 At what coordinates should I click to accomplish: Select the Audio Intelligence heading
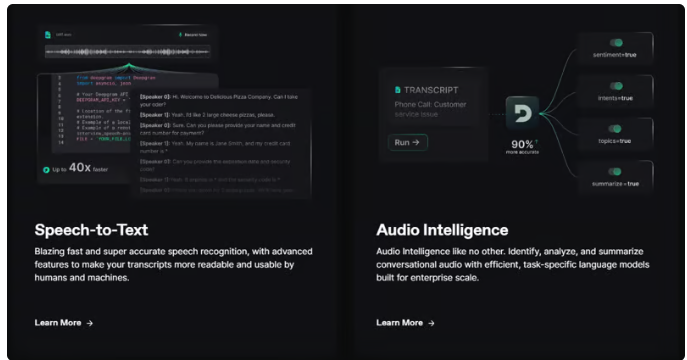point(442,230)
